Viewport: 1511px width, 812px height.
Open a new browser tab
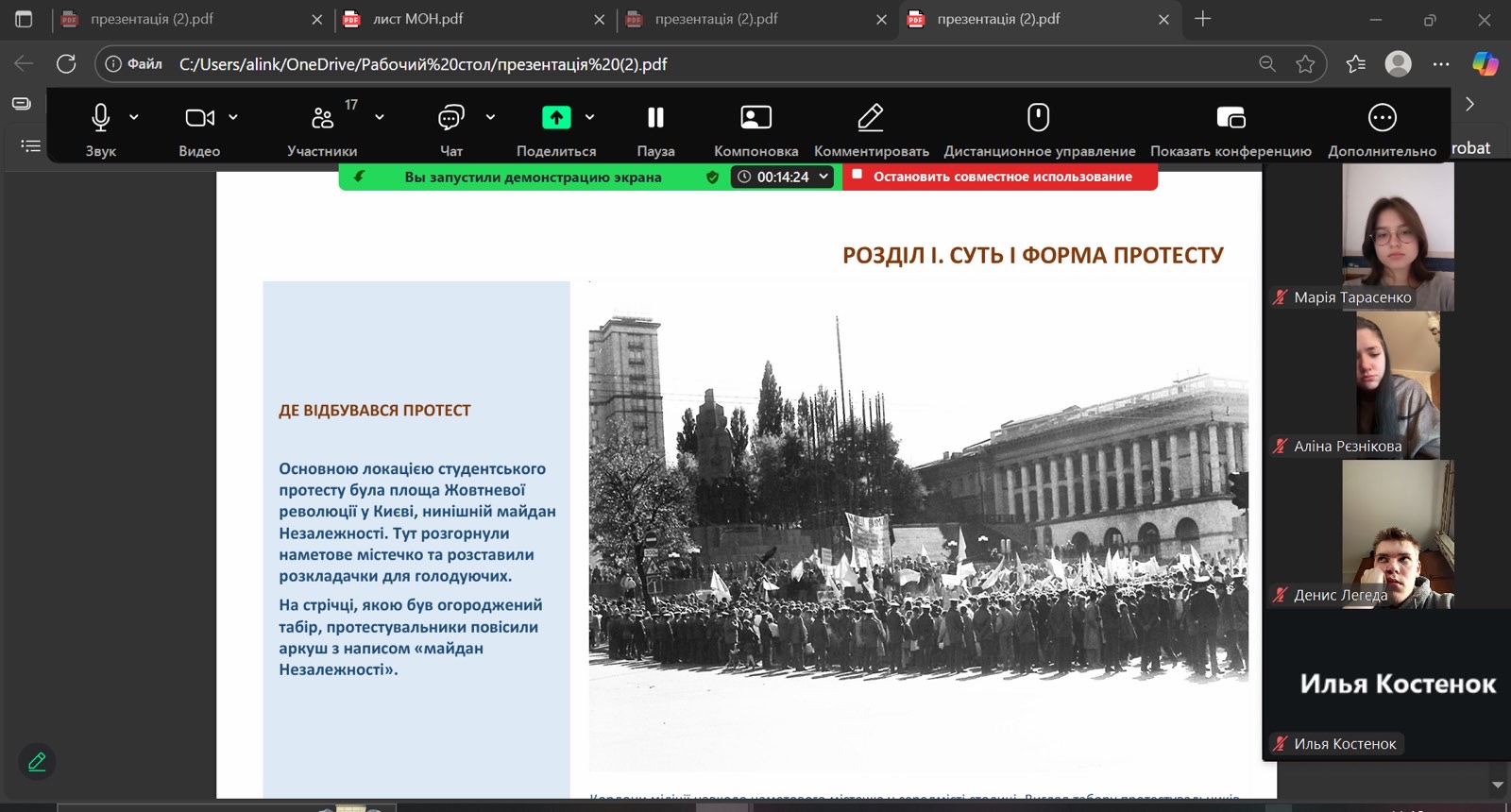pyautogui.click(x=1202, y=19)
